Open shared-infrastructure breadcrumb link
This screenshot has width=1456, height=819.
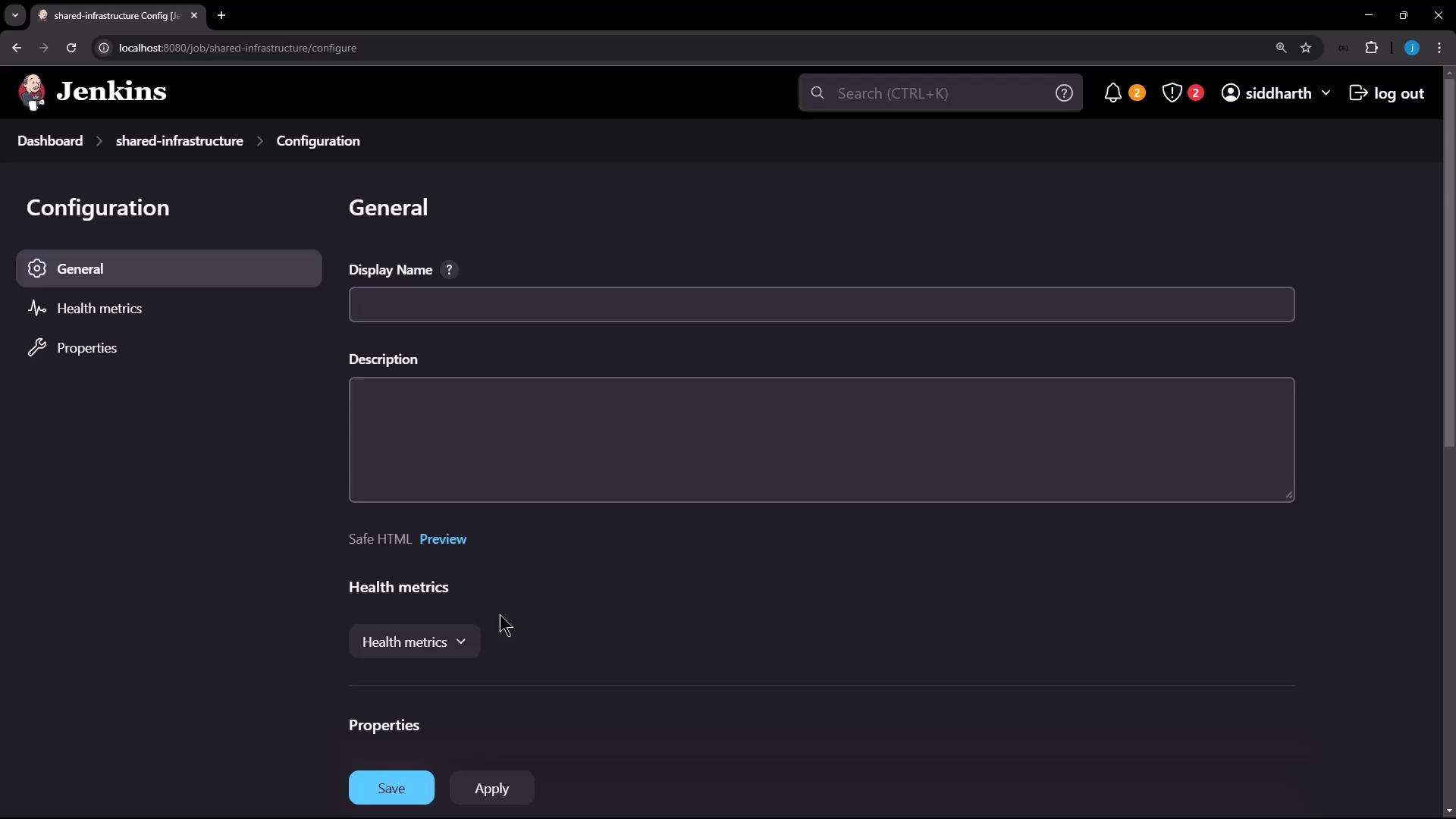(x=180, y=141)
